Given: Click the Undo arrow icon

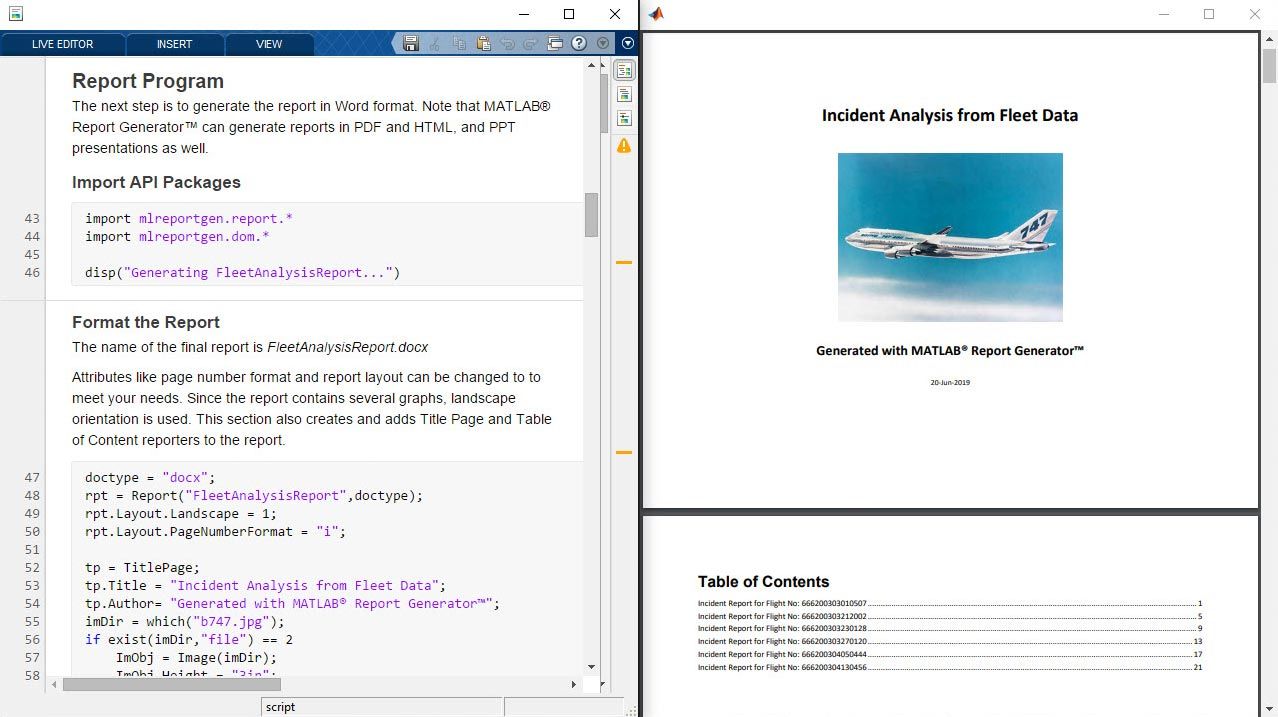Looking at the screenshot, I should point(507,43).
